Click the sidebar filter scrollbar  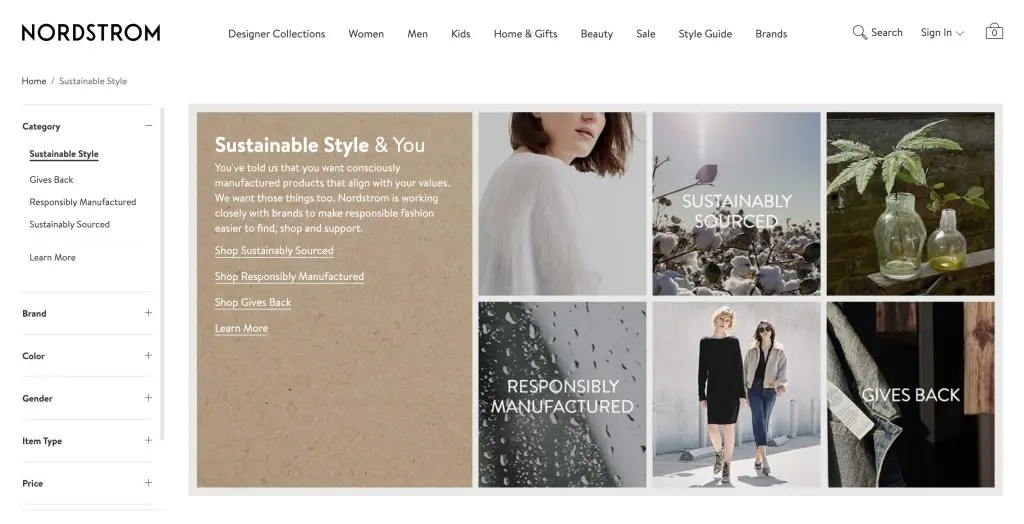tap(162, 270)
